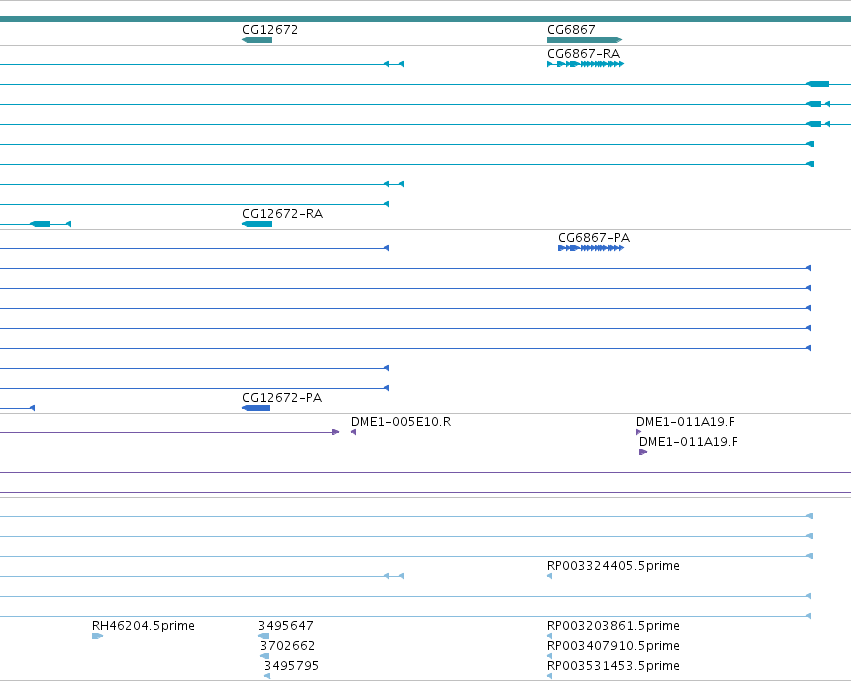Click the RH46204.5prime label
Screen dimensions: 851x681
143,626
